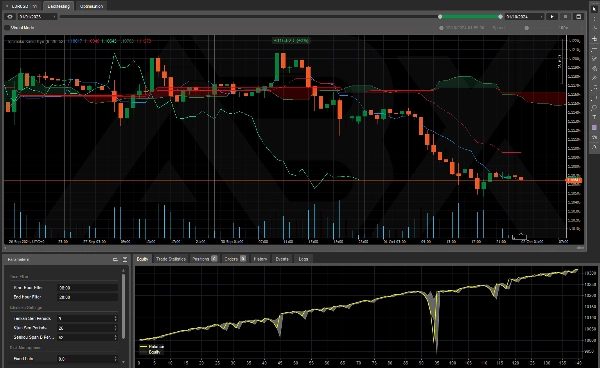Open the Events tab
Screen dimensions: 600x368
point(282,259)
